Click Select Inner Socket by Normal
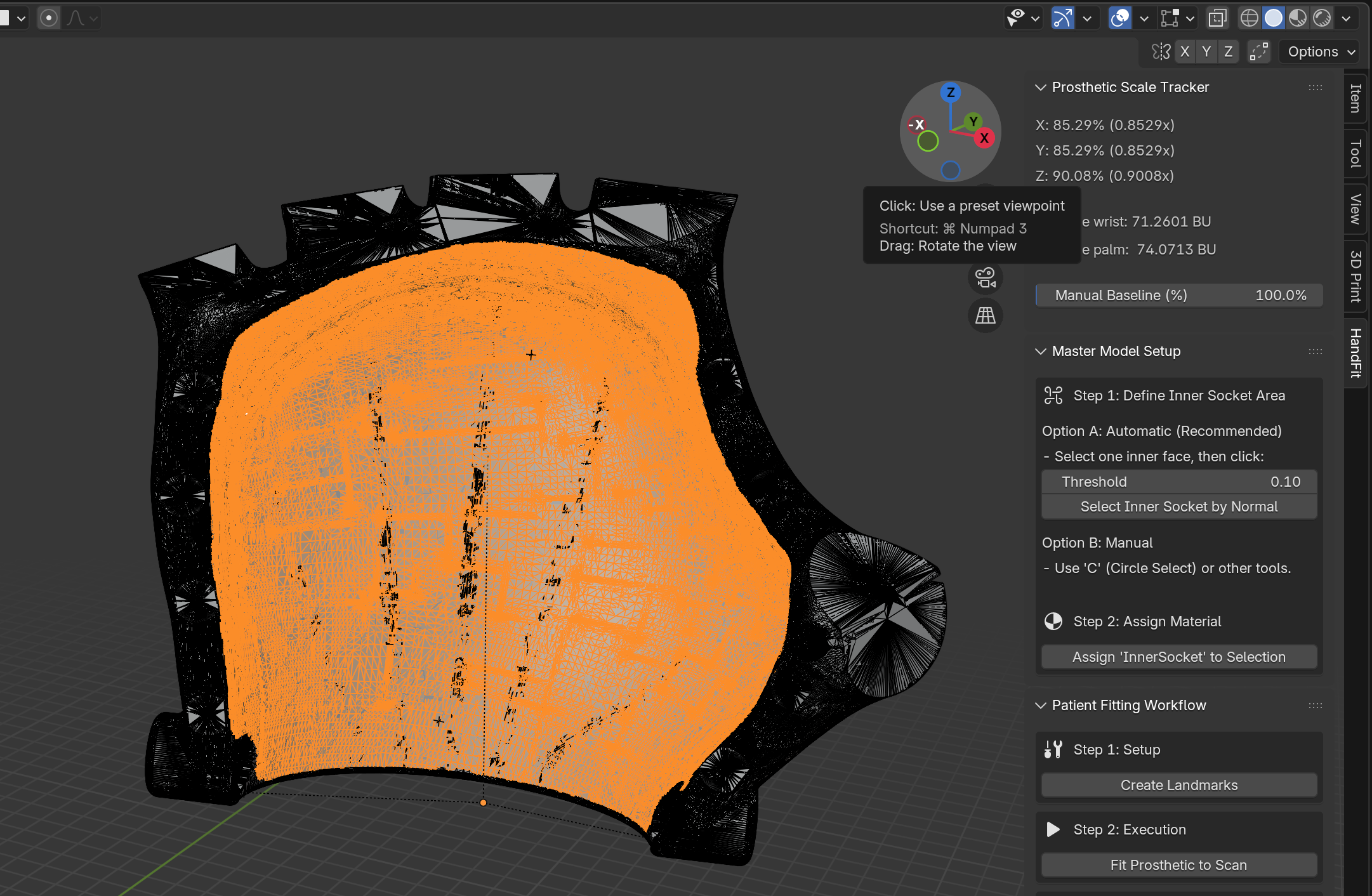 (x=1178, y=506)
